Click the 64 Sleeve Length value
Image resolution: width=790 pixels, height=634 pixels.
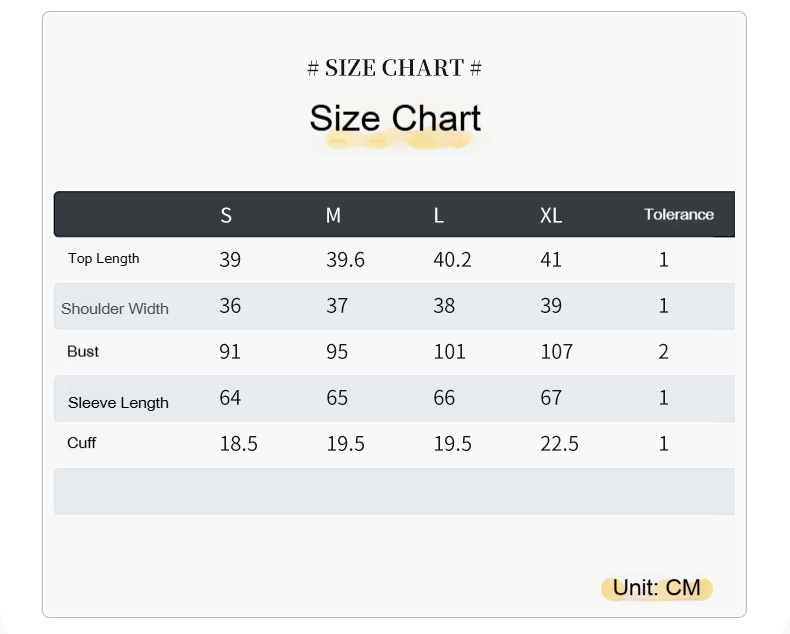coord(230,398)
